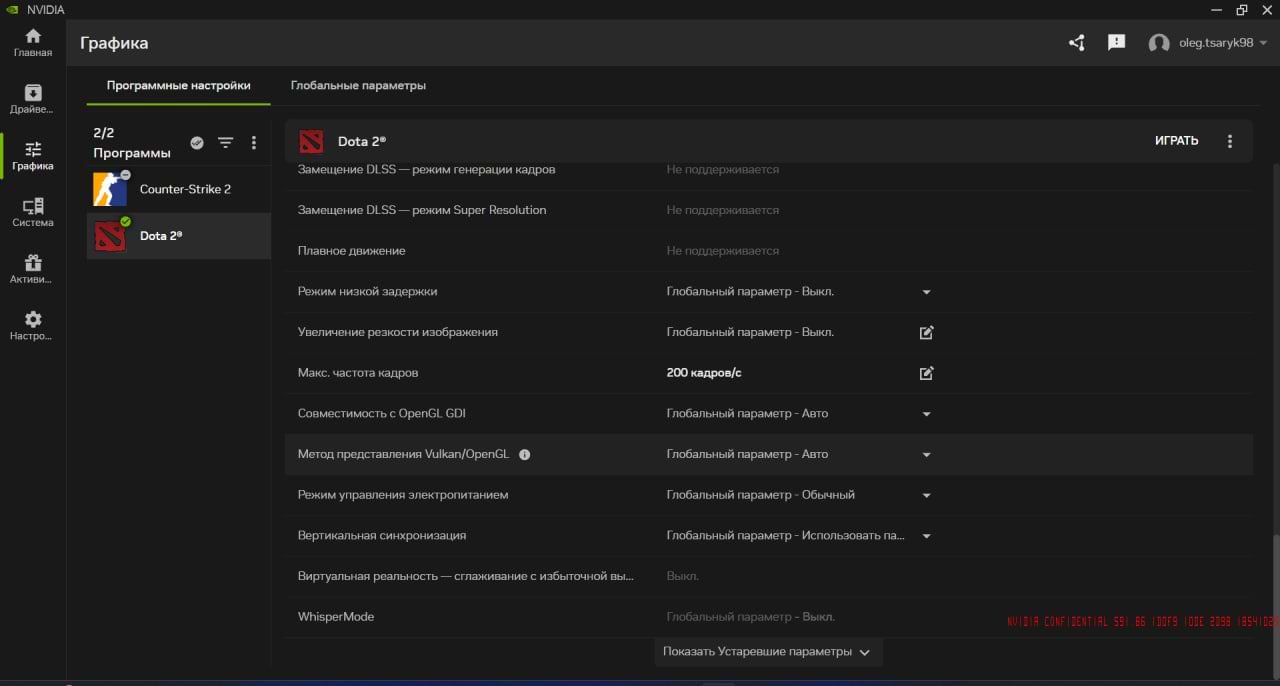Select the Программные настройки tab
This screenshot has height=686, width=1280.
pyautogui.click(x=178, y=86)
